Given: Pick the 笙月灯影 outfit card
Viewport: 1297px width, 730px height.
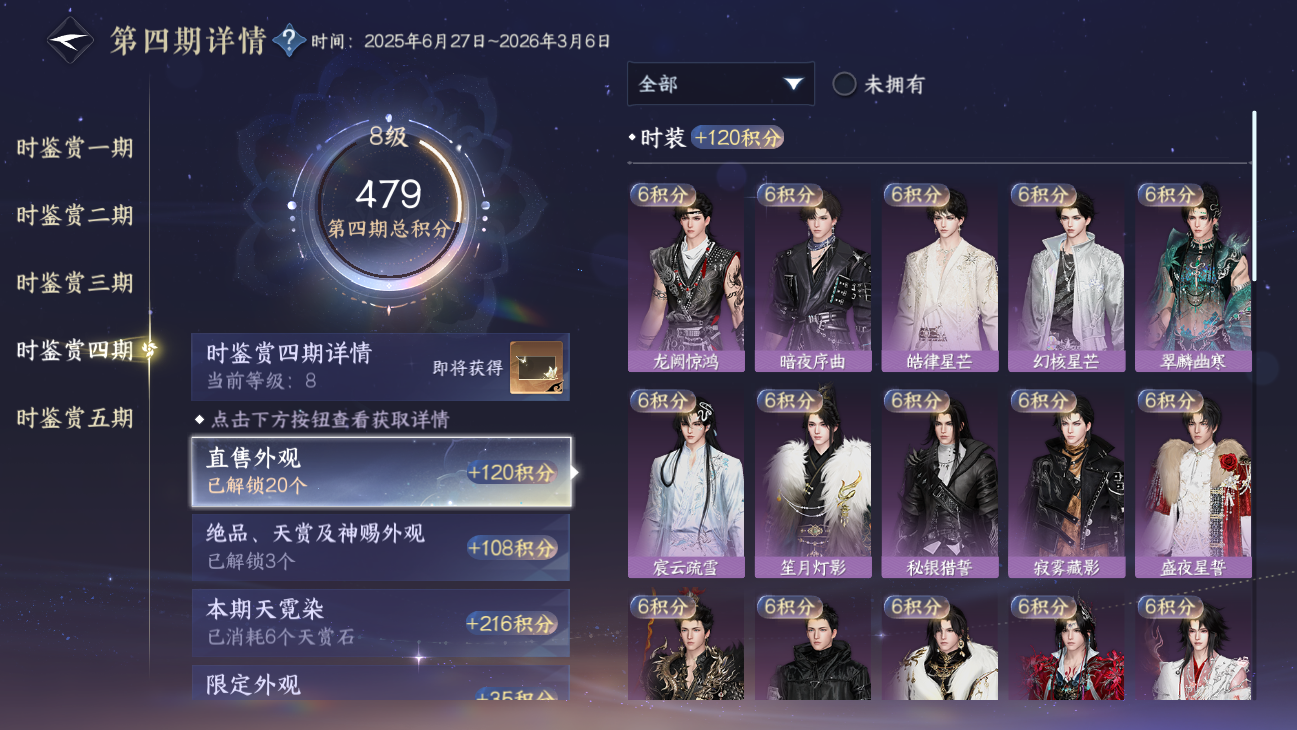Looking at the screenshot, I should tap(812, 483).
